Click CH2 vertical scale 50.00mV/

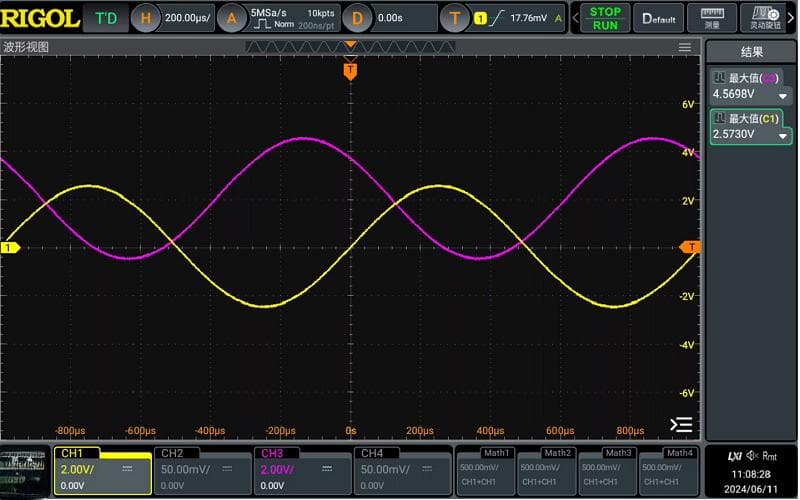pyautogui.click(x=185, y=469)
